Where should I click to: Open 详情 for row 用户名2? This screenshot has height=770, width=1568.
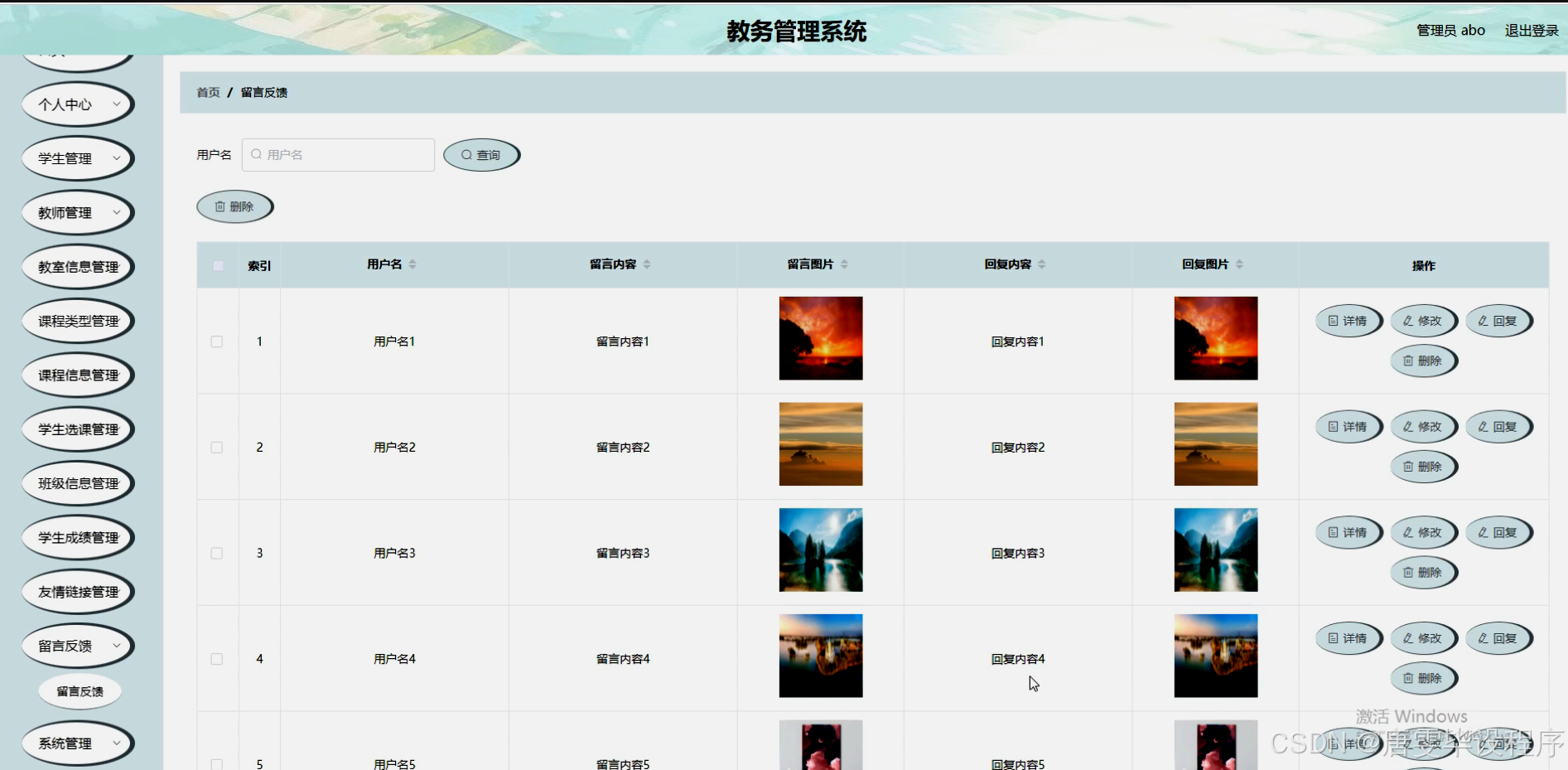tap(1348, 427)
